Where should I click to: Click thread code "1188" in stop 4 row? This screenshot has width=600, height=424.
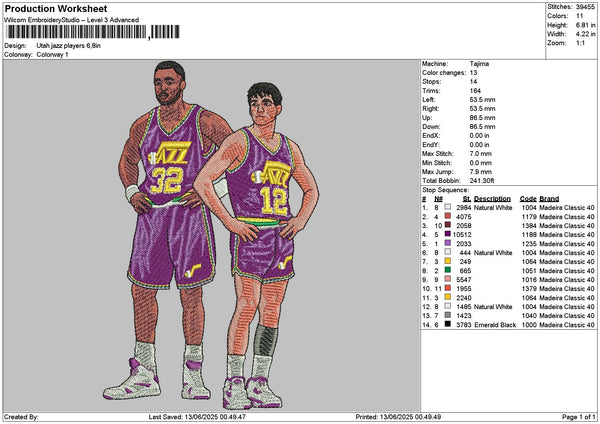tap(529, 235)
